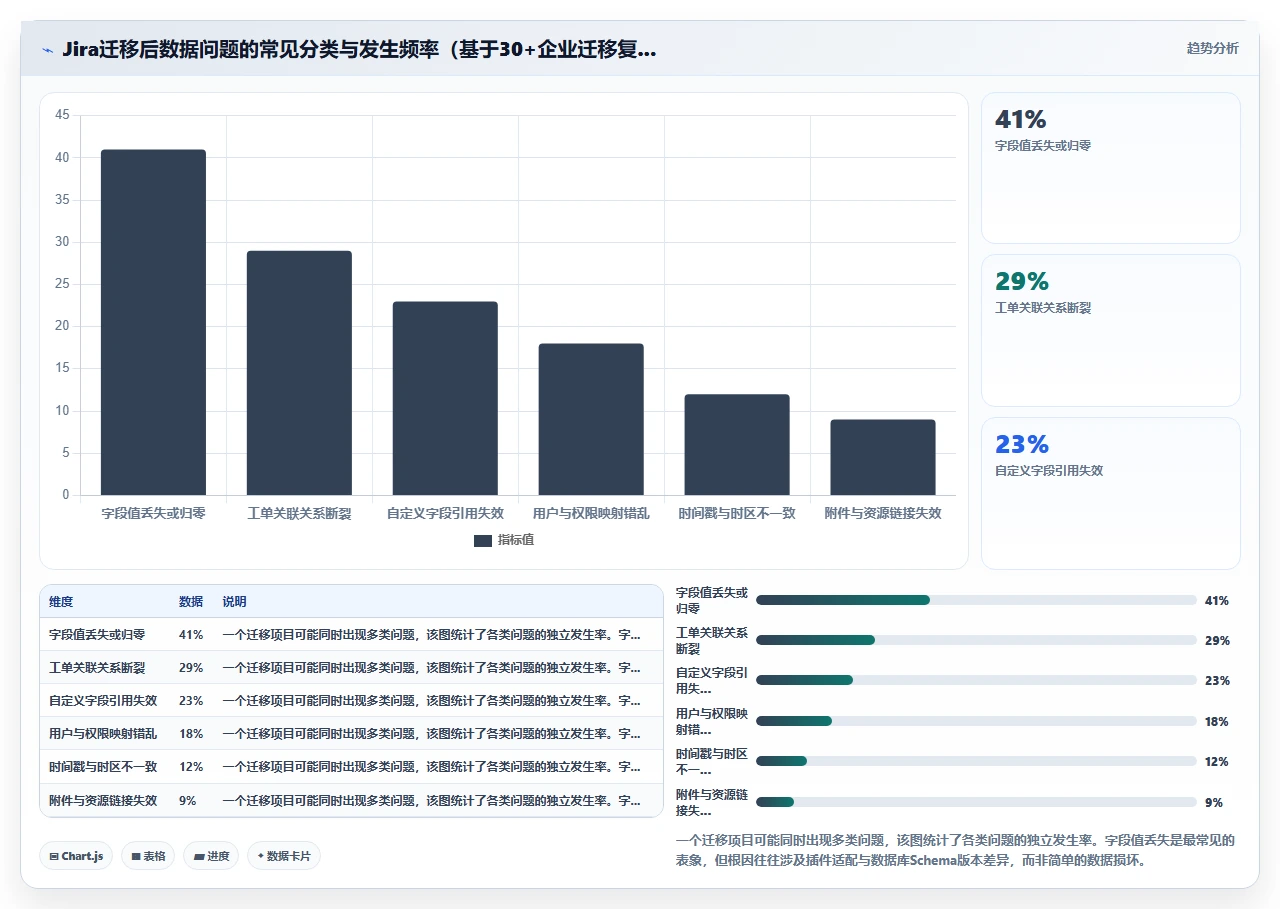Click x-axis label 时间戳与时区不一致
The width and height of the screenshot is (1280, 909).
737,513
